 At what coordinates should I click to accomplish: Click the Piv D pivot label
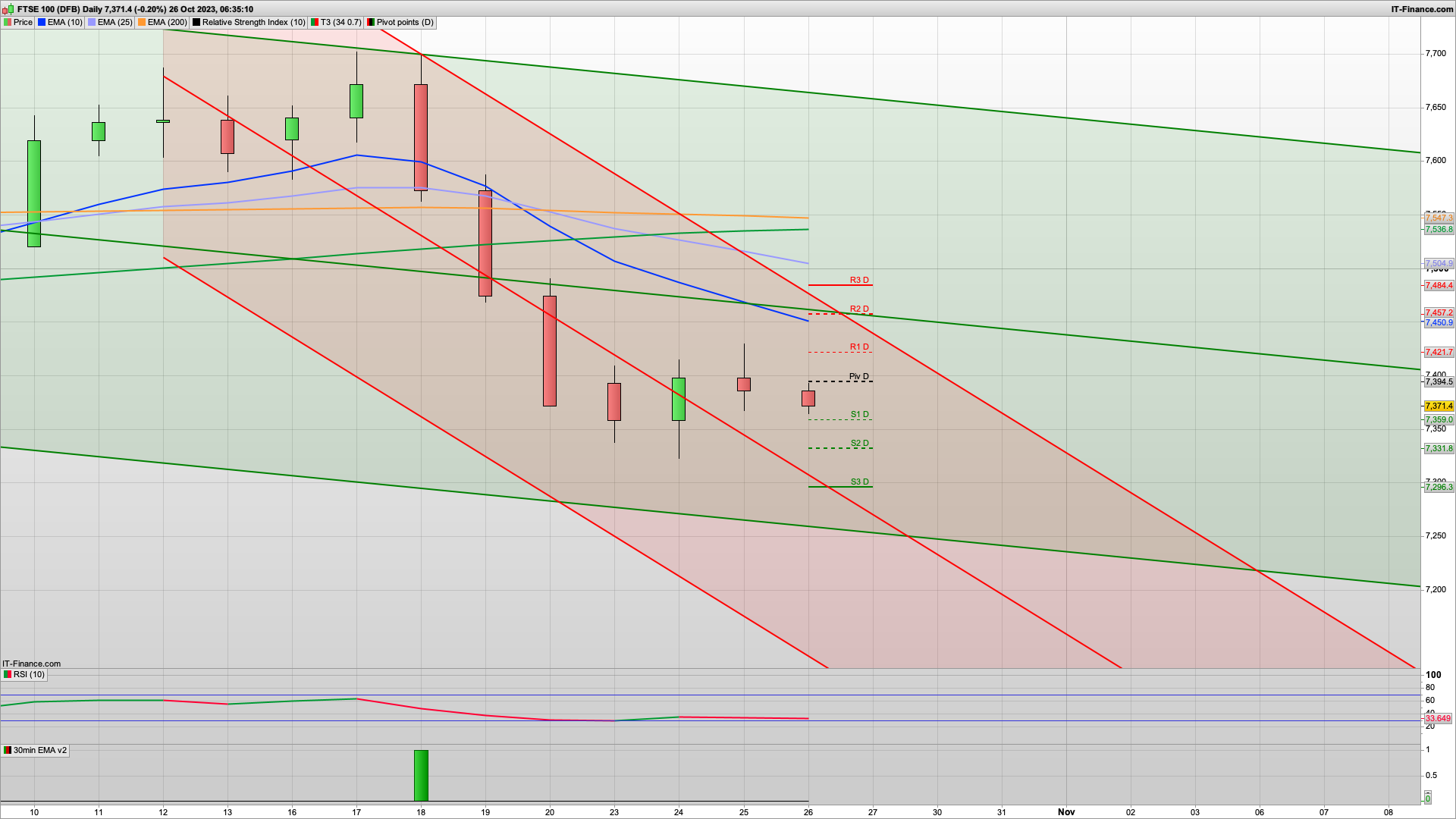tap(859, 376)
